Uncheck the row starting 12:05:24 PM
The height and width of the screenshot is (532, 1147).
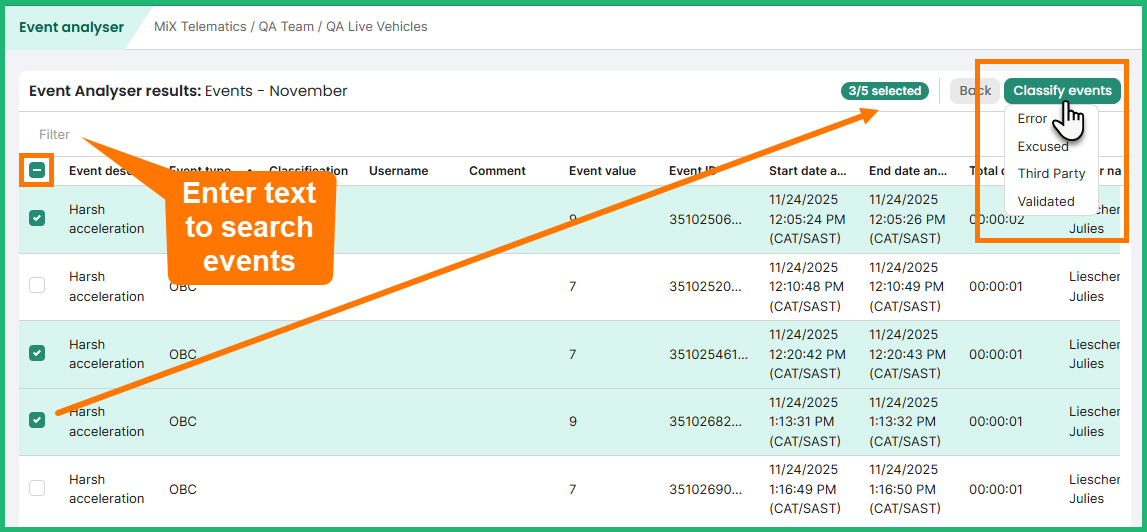point(37,218)
